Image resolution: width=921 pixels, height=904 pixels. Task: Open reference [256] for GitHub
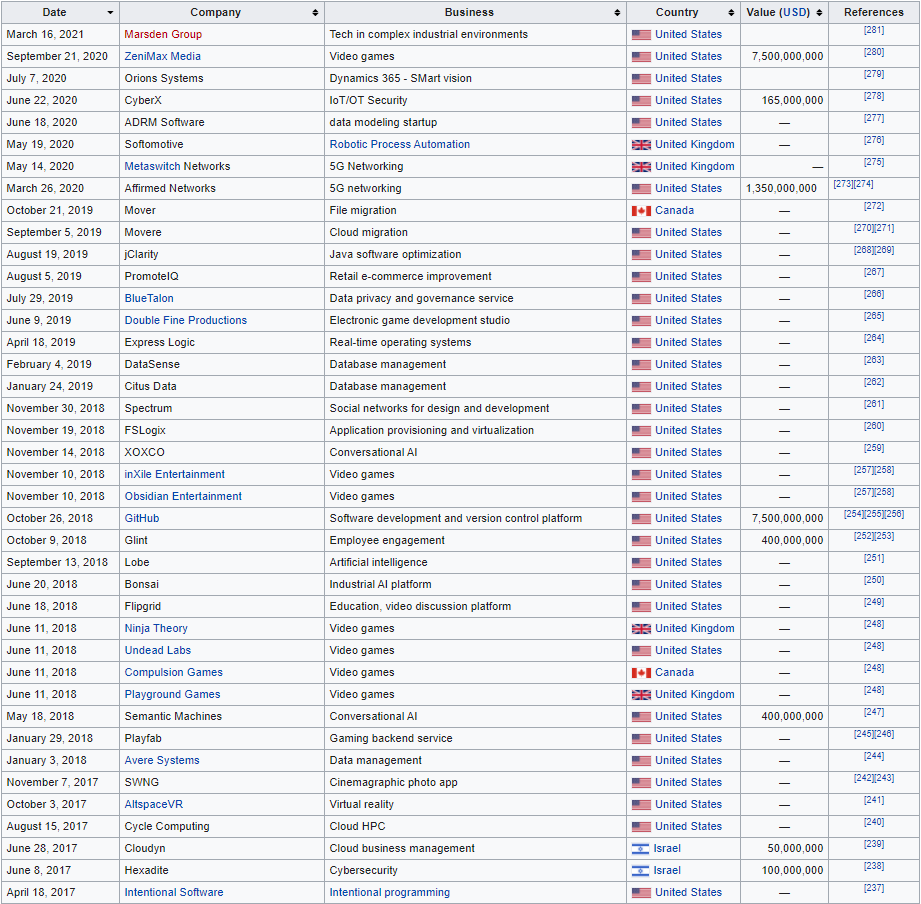pos(895,514)
